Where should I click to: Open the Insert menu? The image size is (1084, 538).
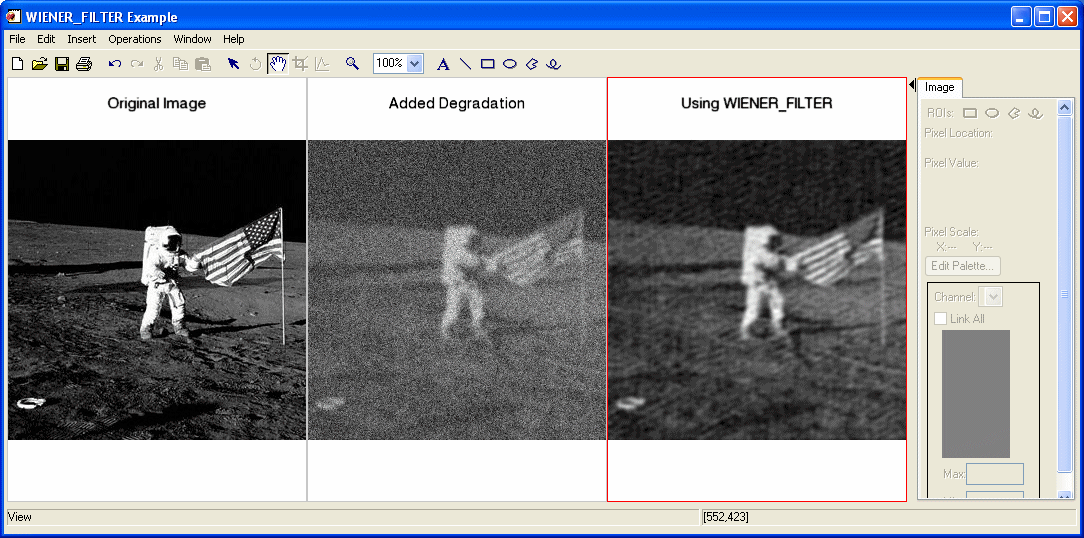(x=82, y=39)
